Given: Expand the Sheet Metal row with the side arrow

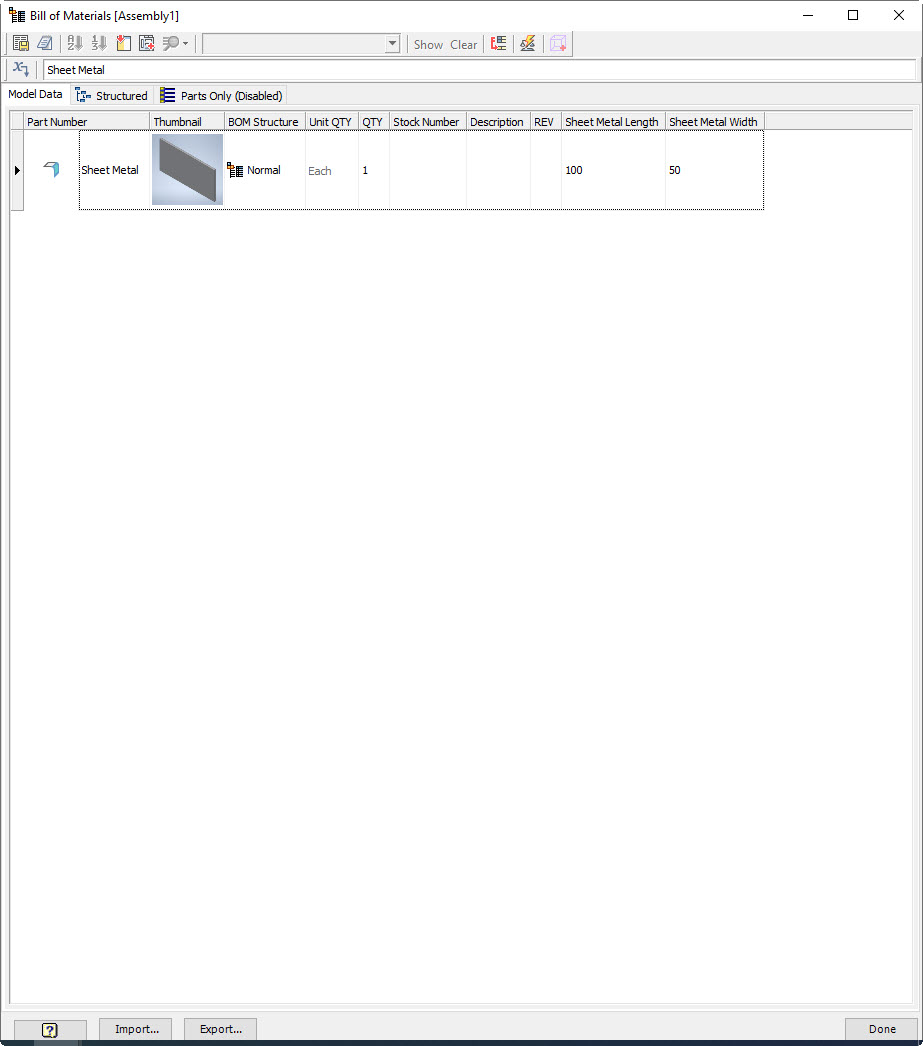Looking at the screenshot, I should (17, 170).
